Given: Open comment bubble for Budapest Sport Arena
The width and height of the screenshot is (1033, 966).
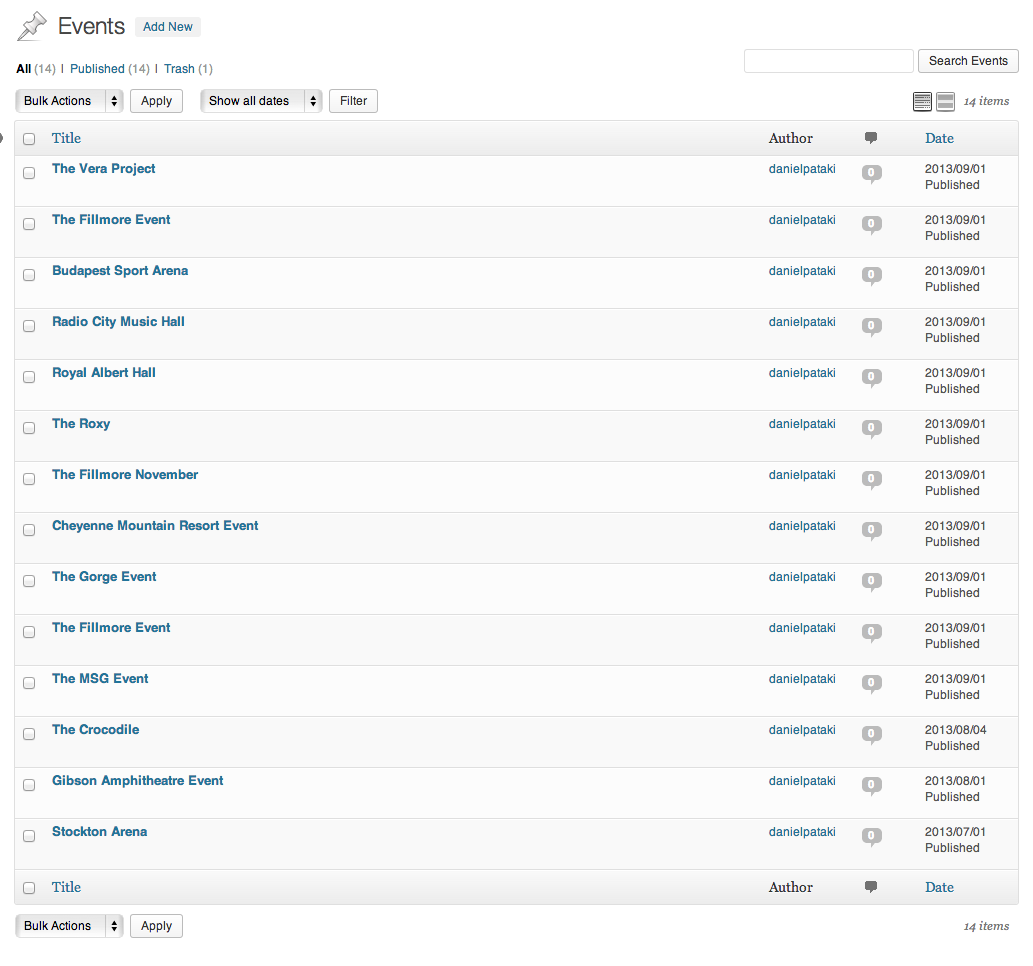Looking at the screenshot, I should coord(872,275).
